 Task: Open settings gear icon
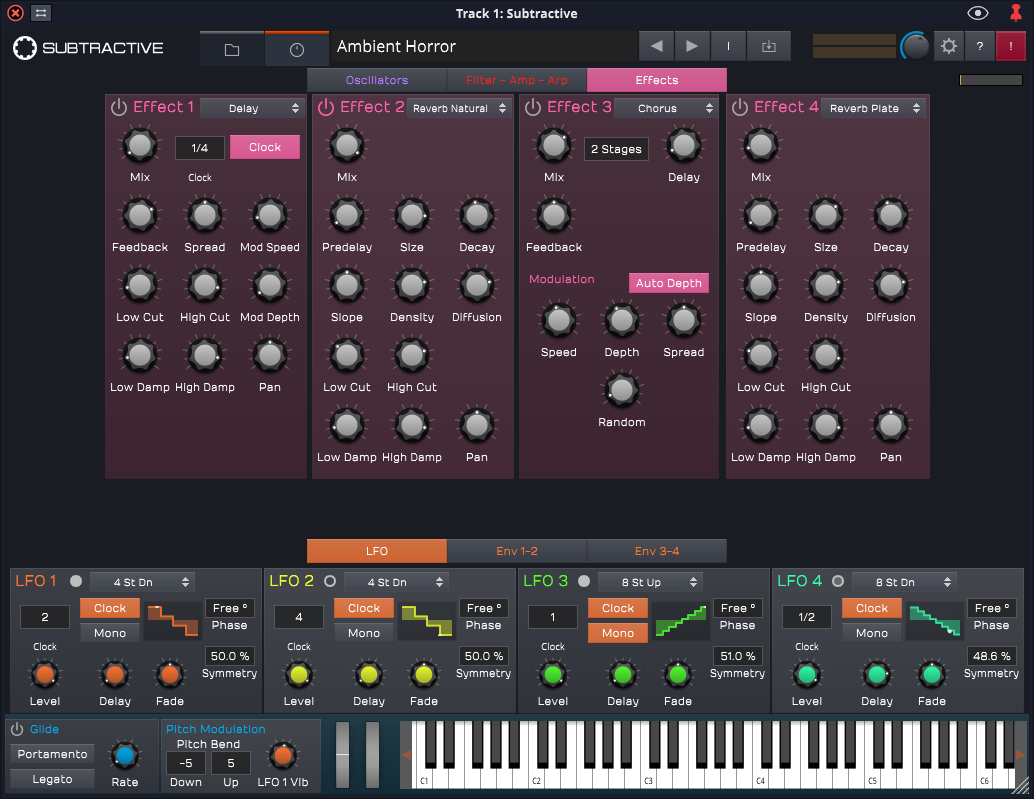(949, 46)
